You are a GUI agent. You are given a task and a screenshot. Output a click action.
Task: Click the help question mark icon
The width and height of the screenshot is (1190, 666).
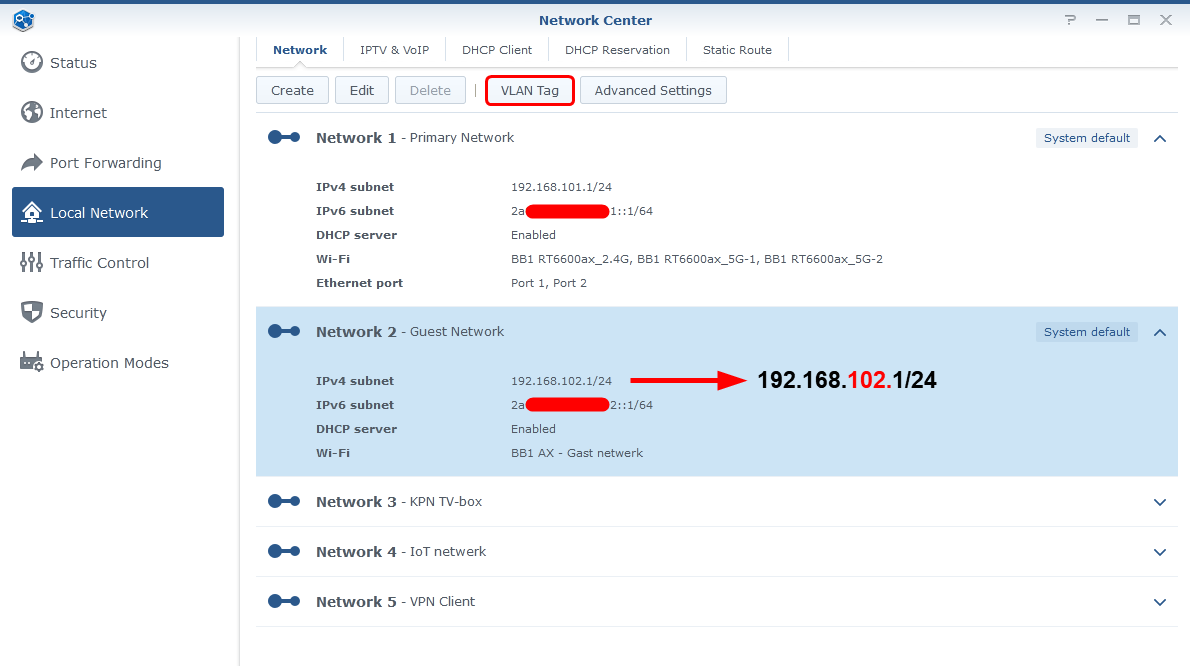point(1071,20)
